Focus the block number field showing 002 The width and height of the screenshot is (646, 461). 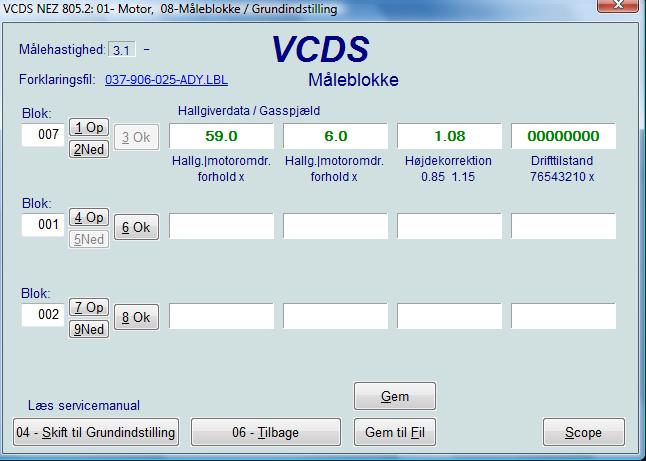point(43,316)
